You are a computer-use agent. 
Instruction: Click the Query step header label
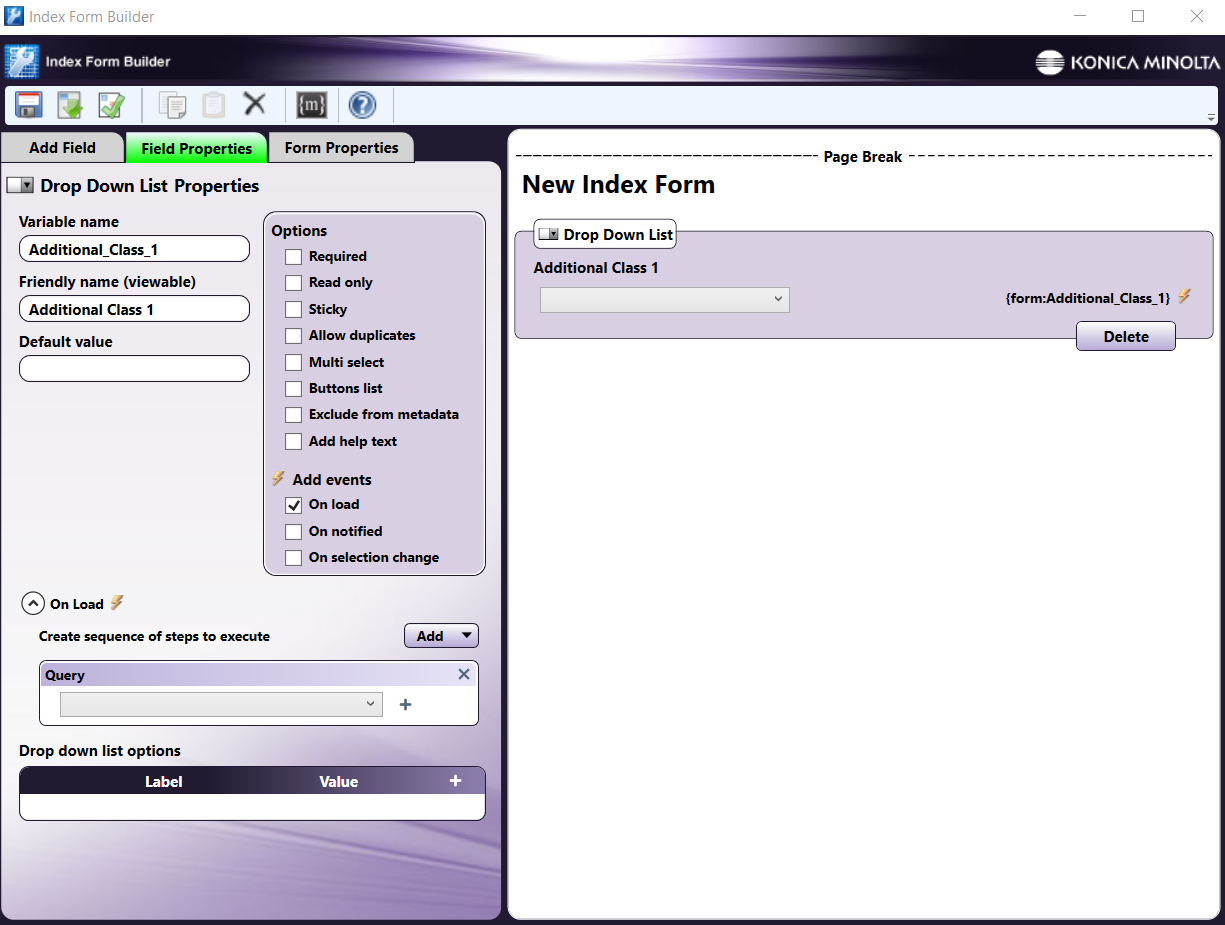coord(65,675)
